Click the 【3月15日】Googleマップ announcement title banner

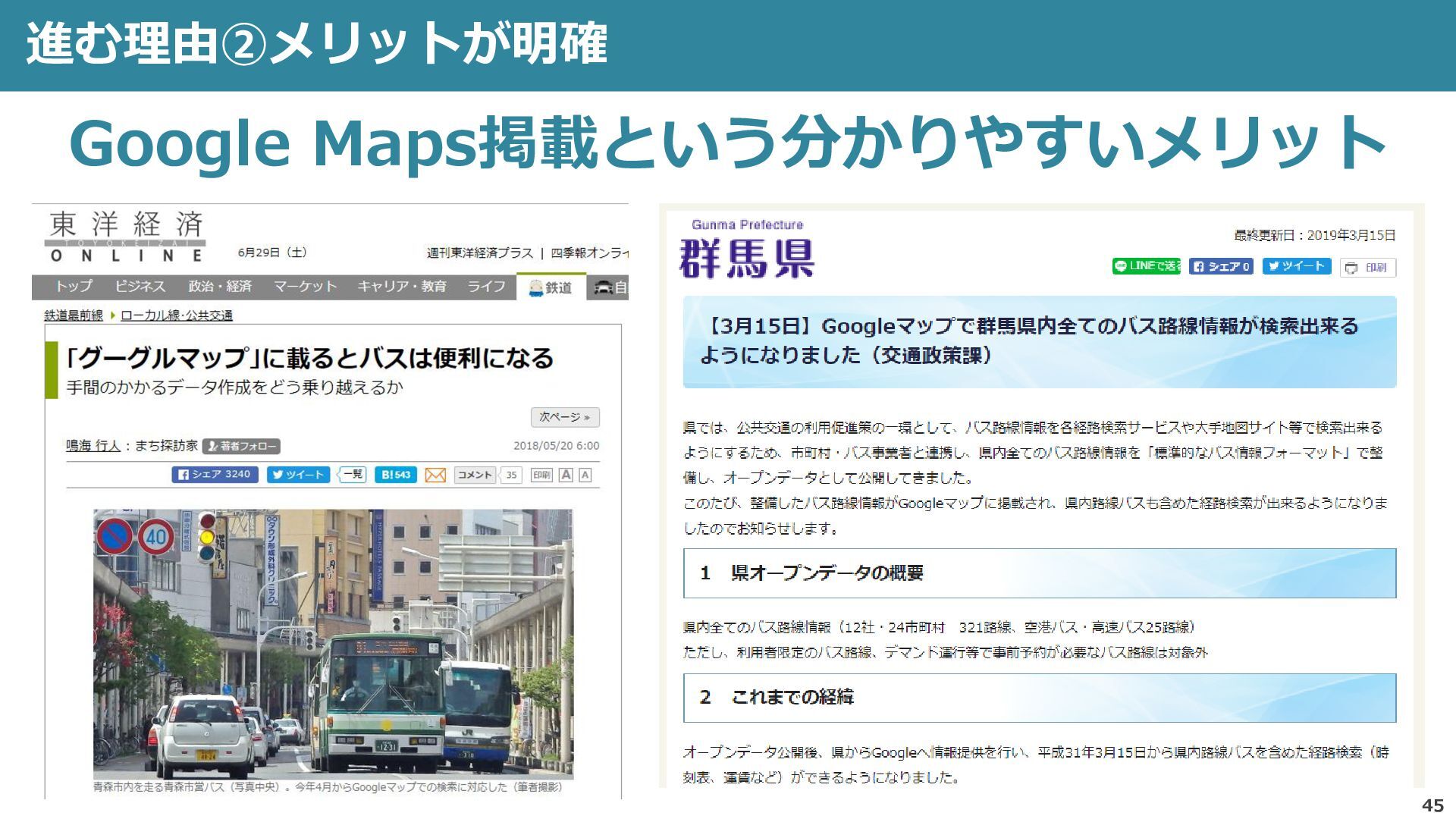coord(1040,342)
